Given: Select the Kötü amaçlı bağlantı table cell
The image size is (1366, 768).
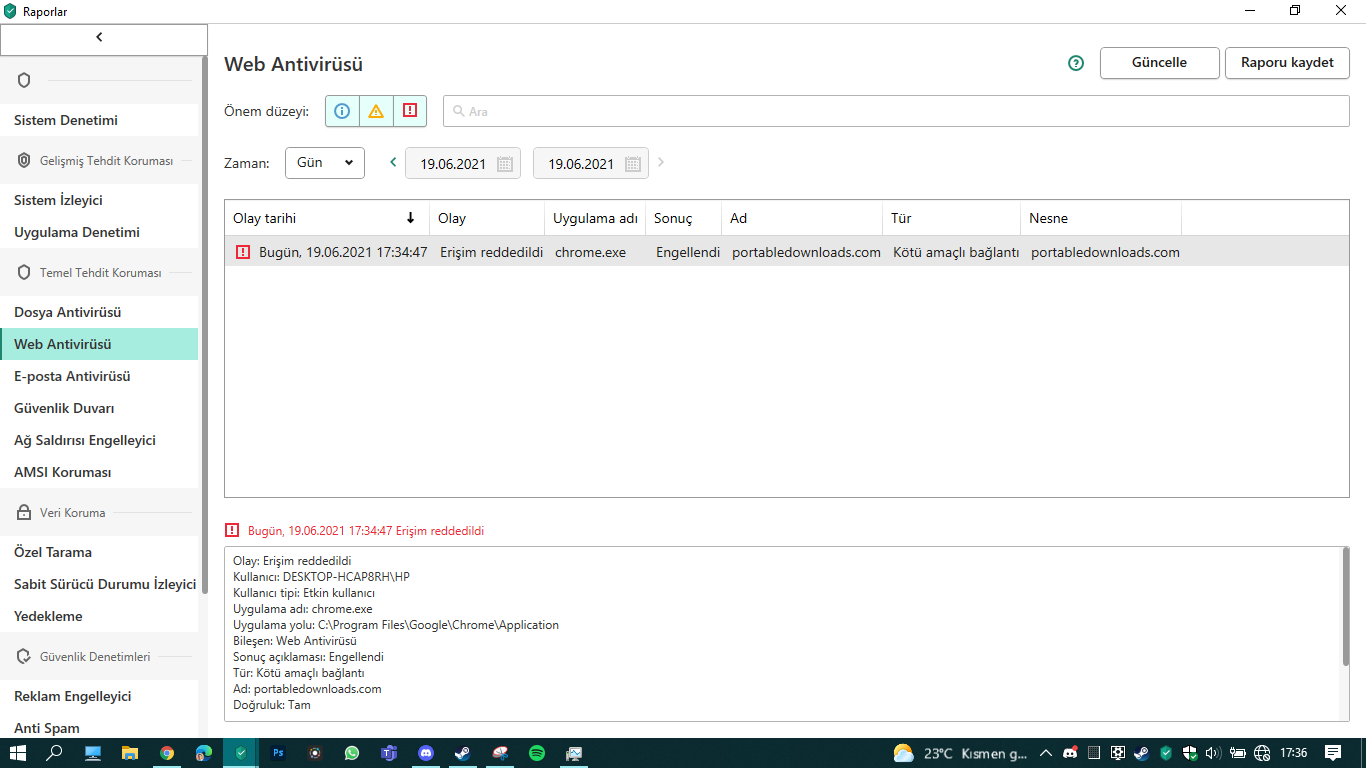Looking at the screenshot, I should 956,252.
